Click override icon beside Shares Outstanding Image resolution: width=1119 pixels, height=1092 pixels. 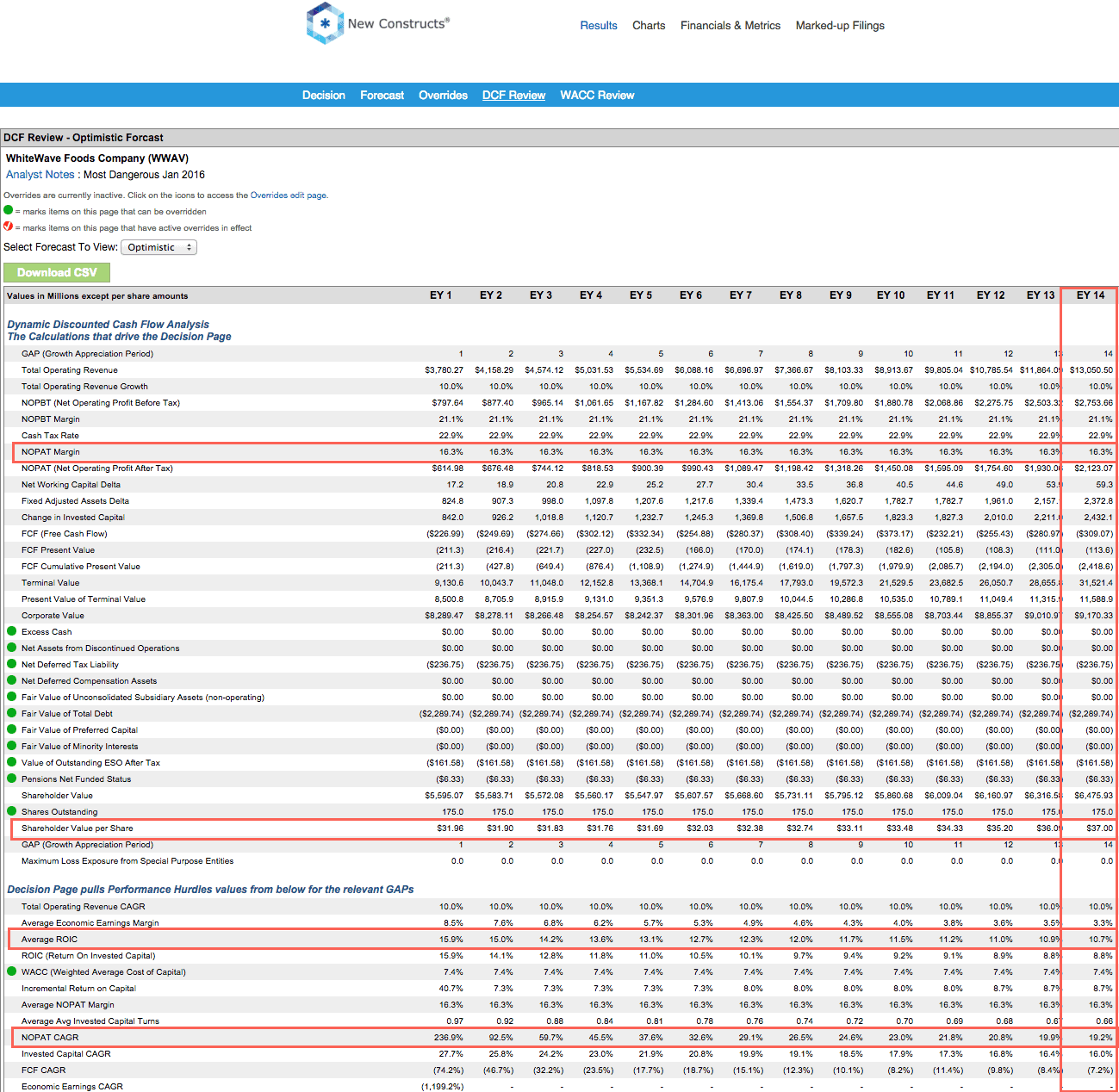click(x=12, y=811)
